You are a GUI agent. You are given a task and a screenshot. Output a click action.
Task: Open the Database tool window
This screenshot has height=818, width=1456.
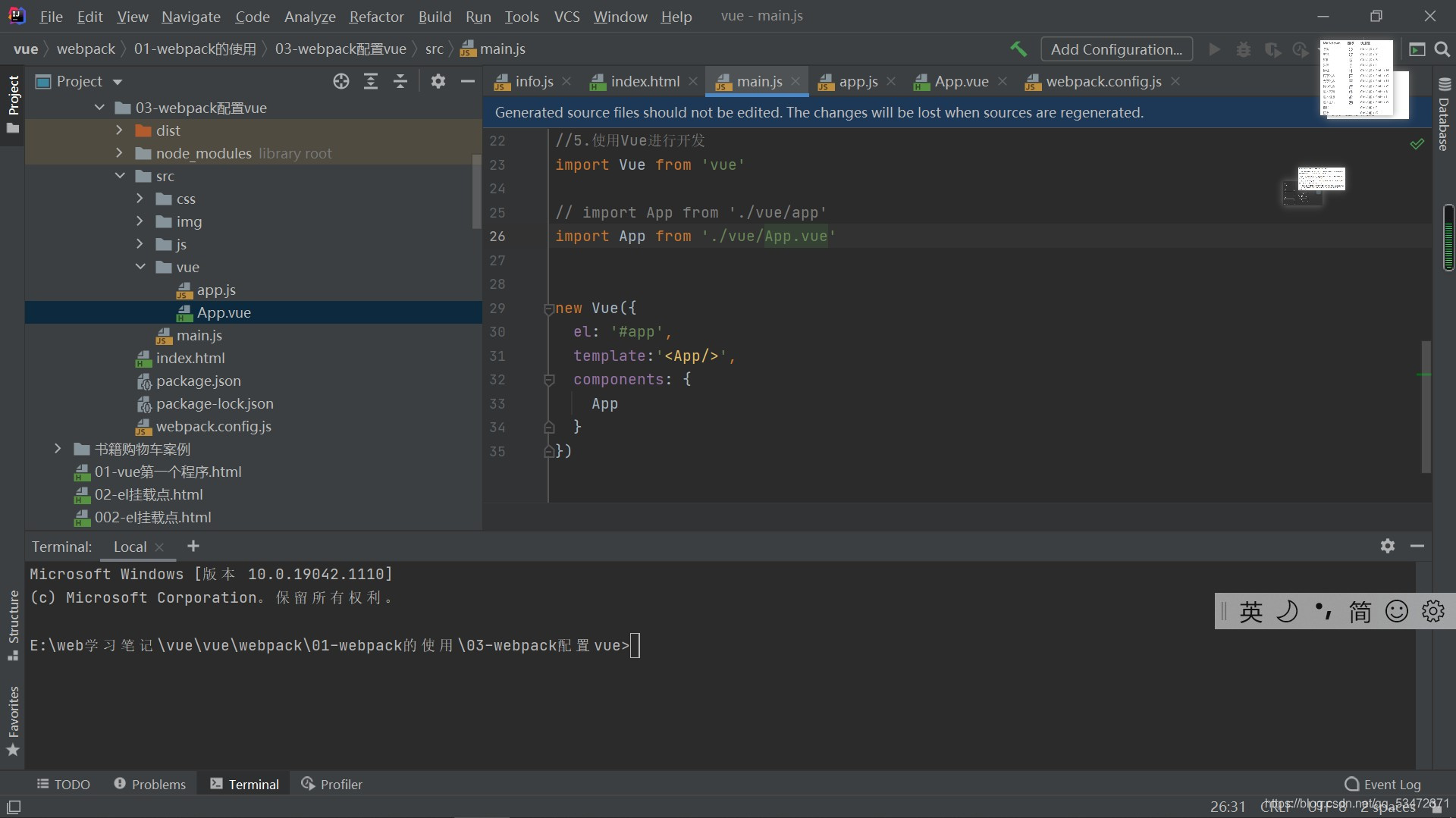click(1444, 114)
